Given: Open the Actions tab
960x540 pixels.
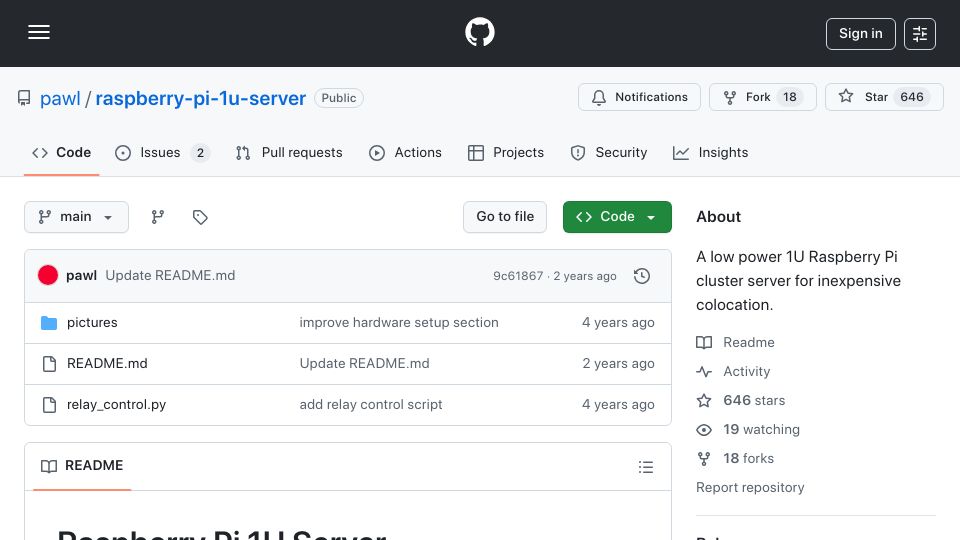Looking at the screenshot, I should click(405, 152).
